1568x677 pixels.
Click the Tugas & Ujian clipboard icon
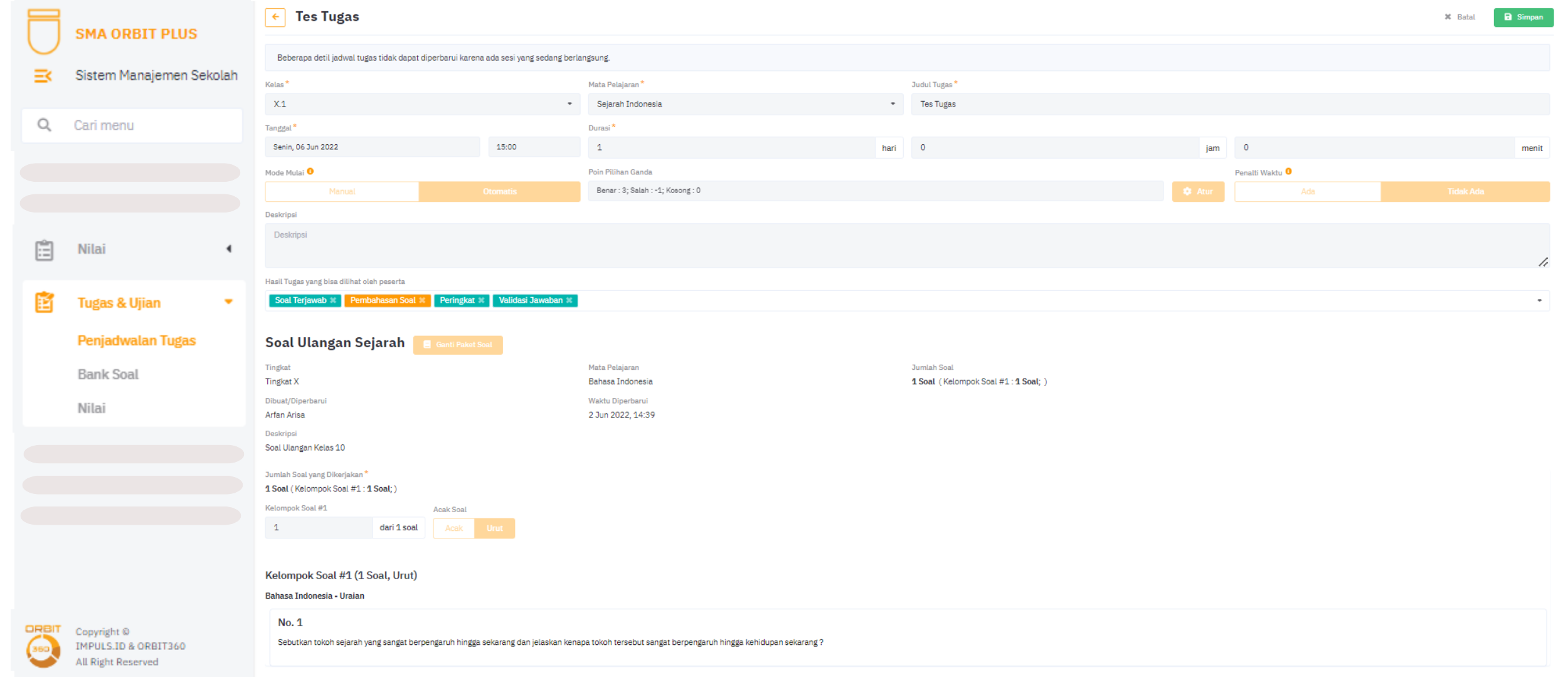pyautogui.click(x=44, y=303)
